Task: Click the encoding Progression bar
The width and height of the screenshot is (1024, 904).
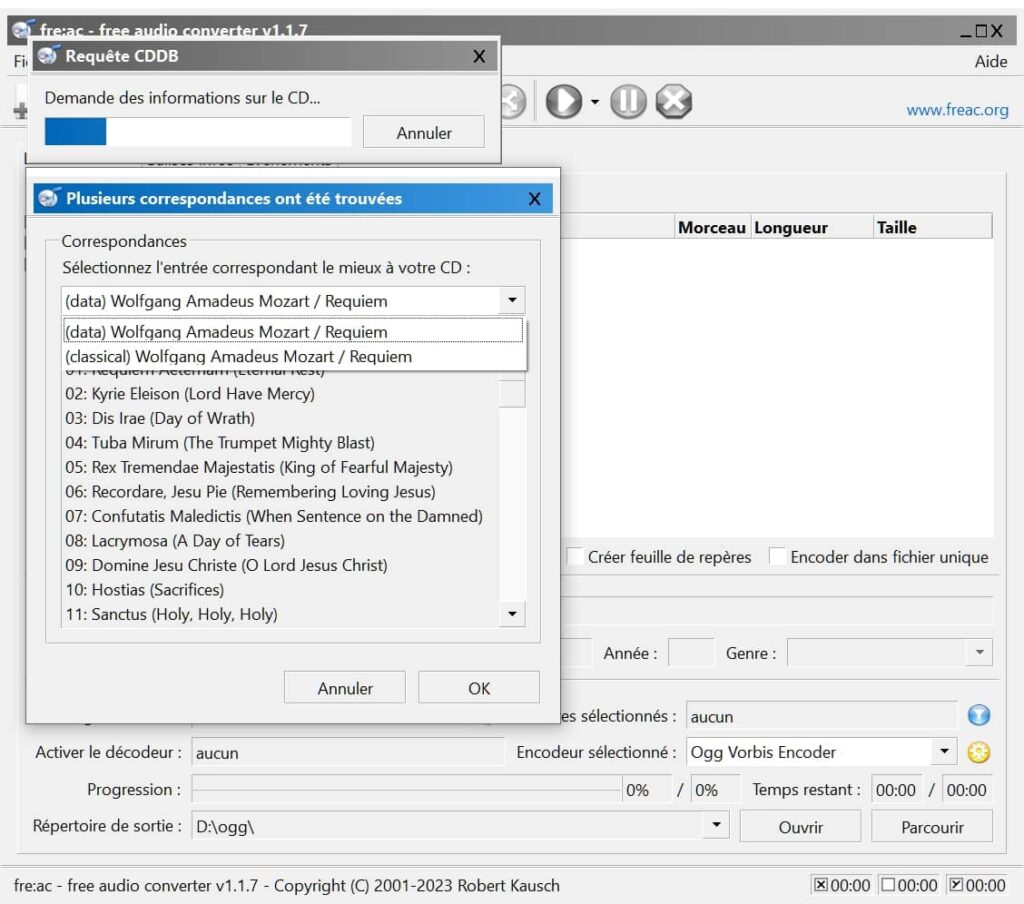Action: [406, 789]
